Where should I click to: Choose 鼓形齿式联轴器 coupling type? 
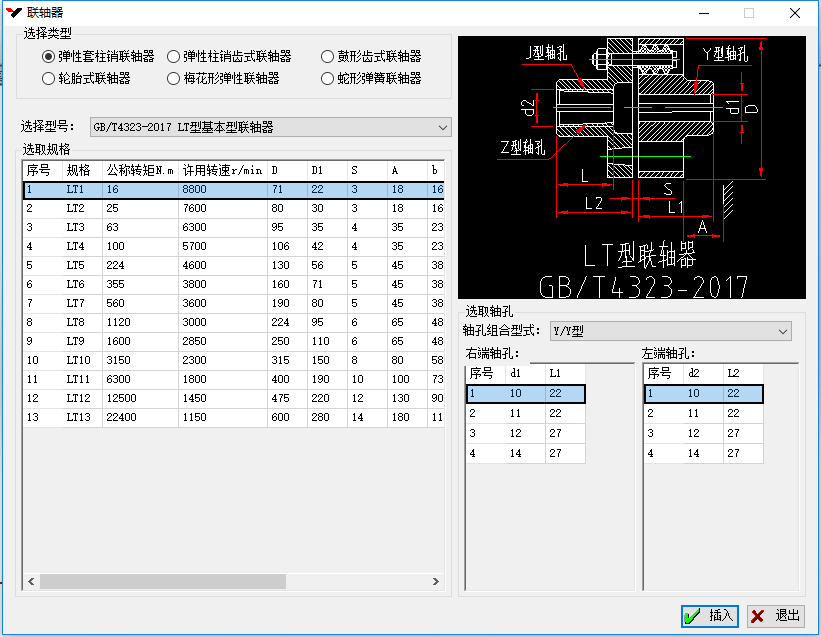click(327, 57)
